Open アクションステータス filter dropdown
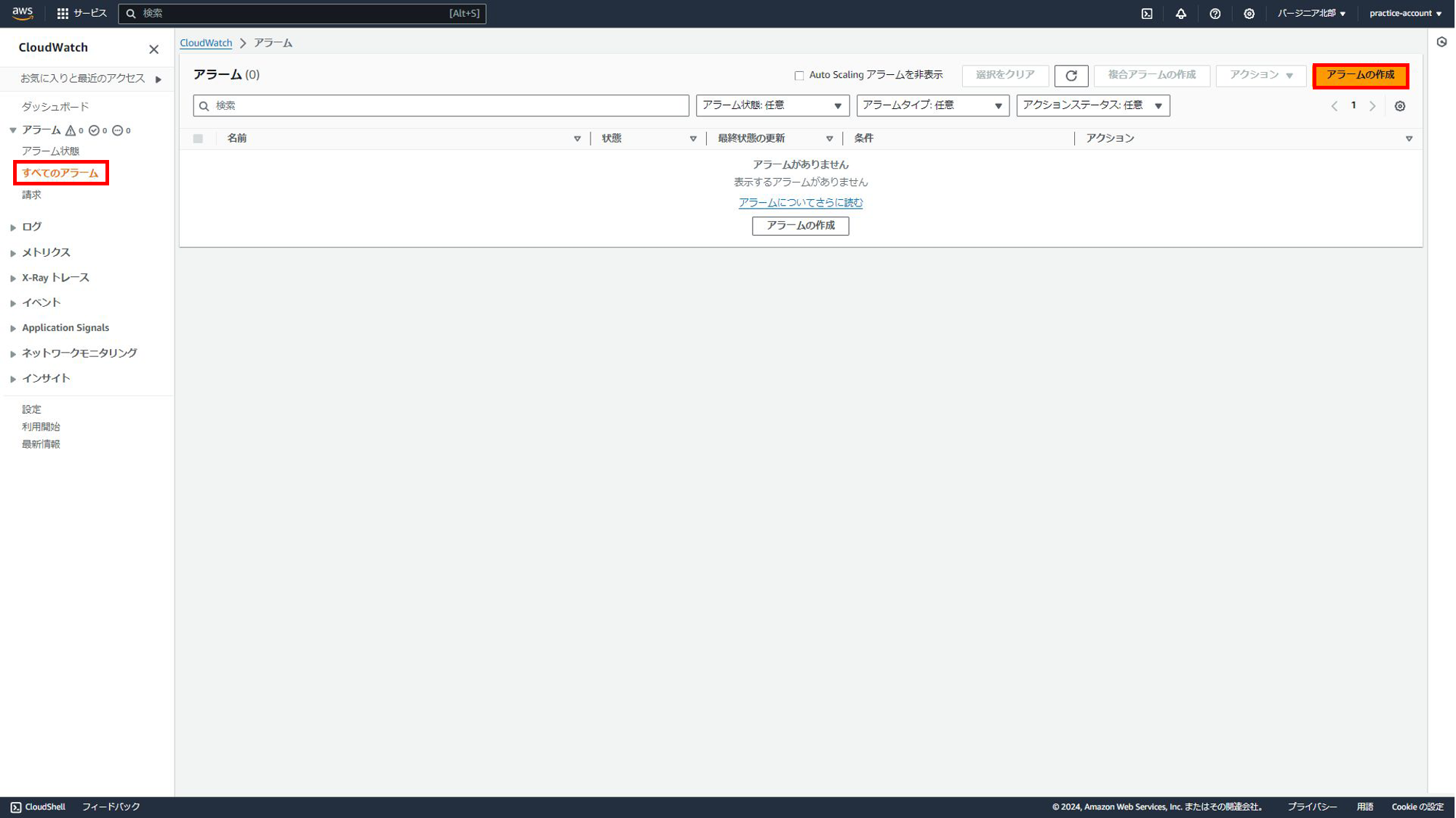 1092,105
